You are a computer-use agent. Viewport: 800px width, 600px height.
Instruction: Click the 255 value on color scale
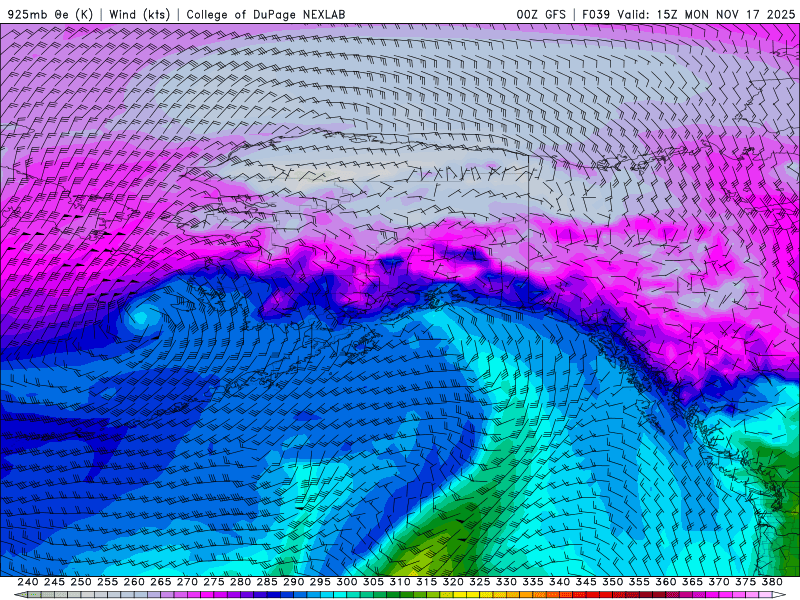pyautogui.click(x=108, y=582)
